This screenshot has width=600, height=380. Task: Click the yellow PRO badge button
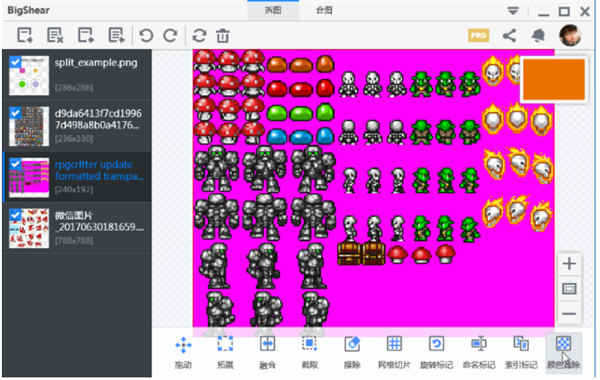point(478,36)
